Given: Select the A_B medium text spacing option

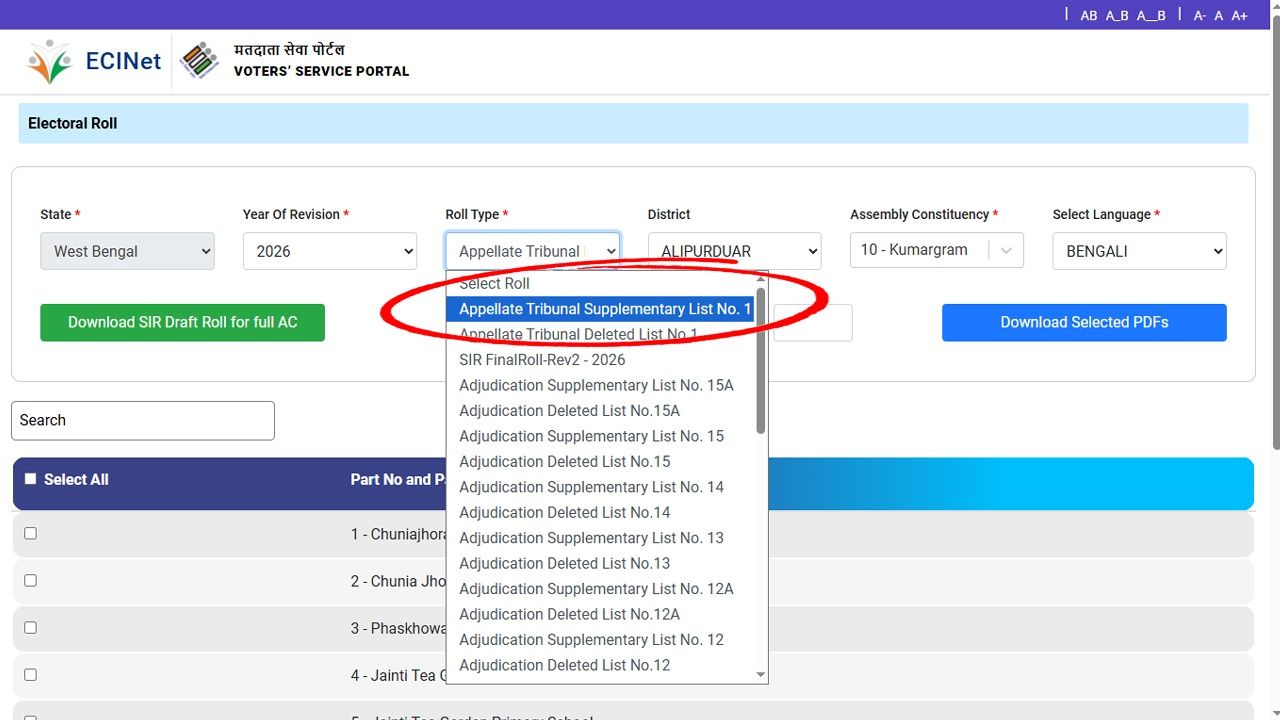Looking at the screenshot, I should point(1117,15).
